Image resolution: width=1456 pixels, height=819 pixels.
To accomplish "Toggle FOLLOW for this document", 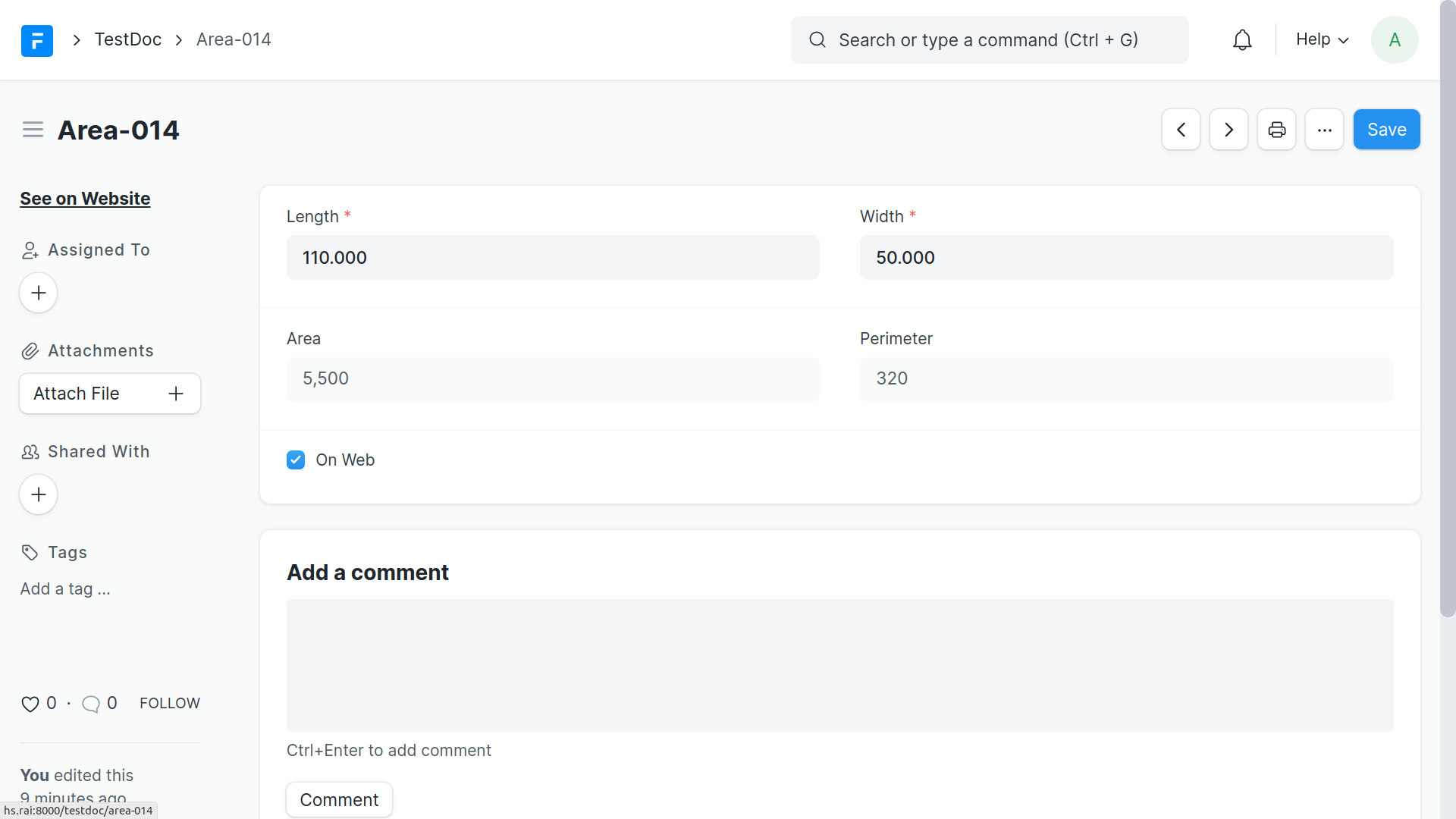I will [x=169, y=703].
